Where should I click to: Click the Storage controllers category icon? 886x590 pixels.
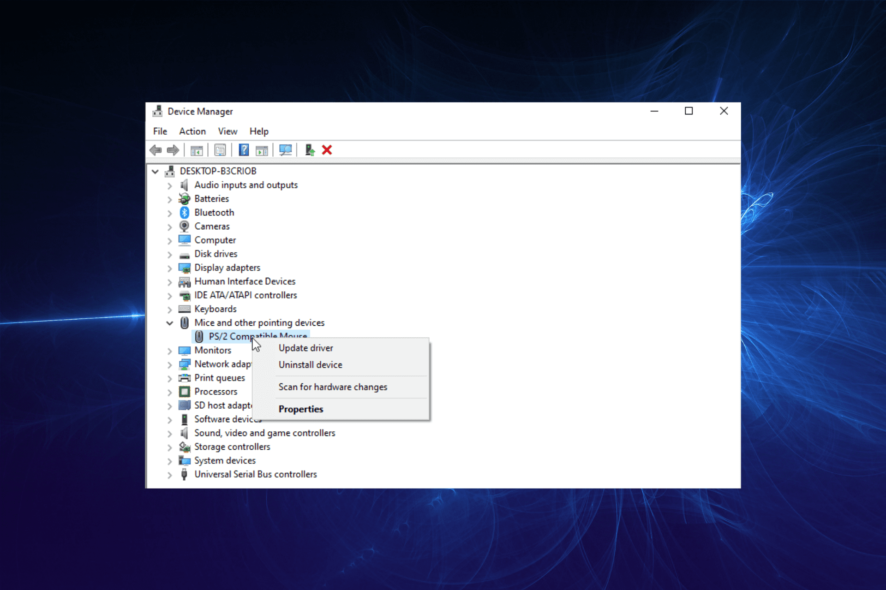(184, 446)
